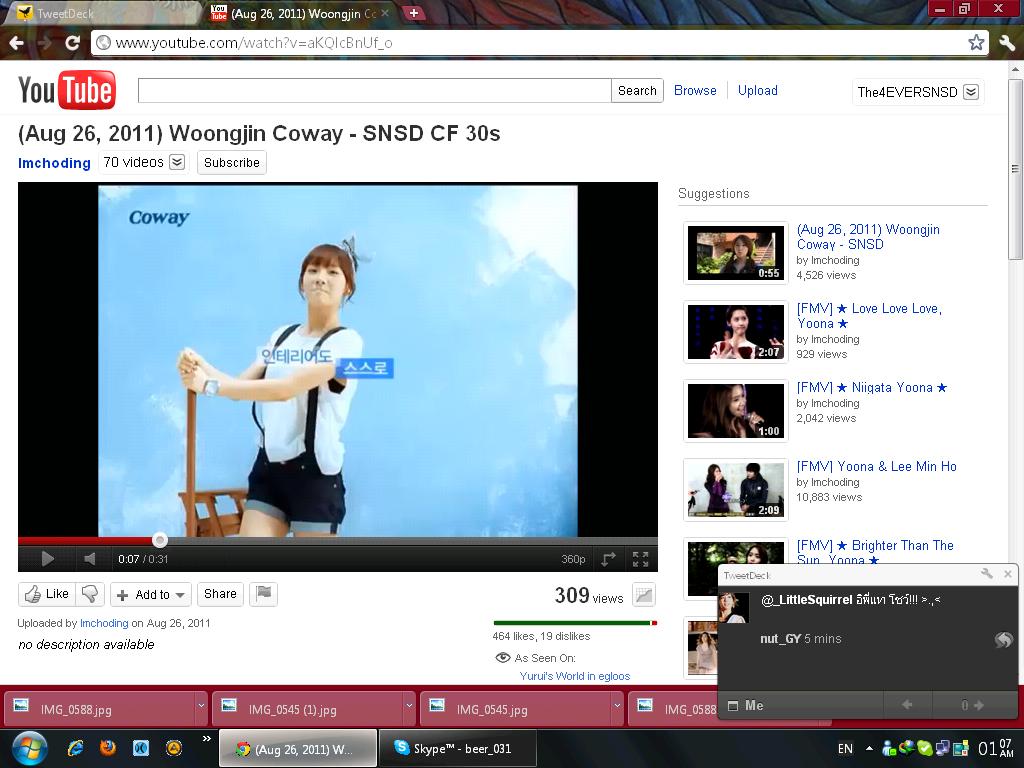
Task: Change 360p video quality setting
Action: 573,559
